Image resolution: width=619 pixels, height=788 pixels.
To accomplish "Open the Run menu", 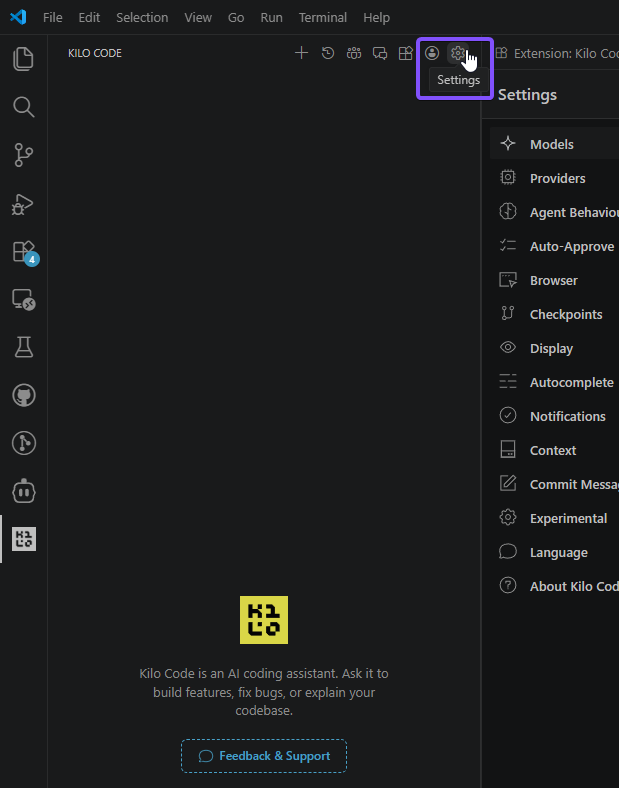I will [x=271, y=18].
